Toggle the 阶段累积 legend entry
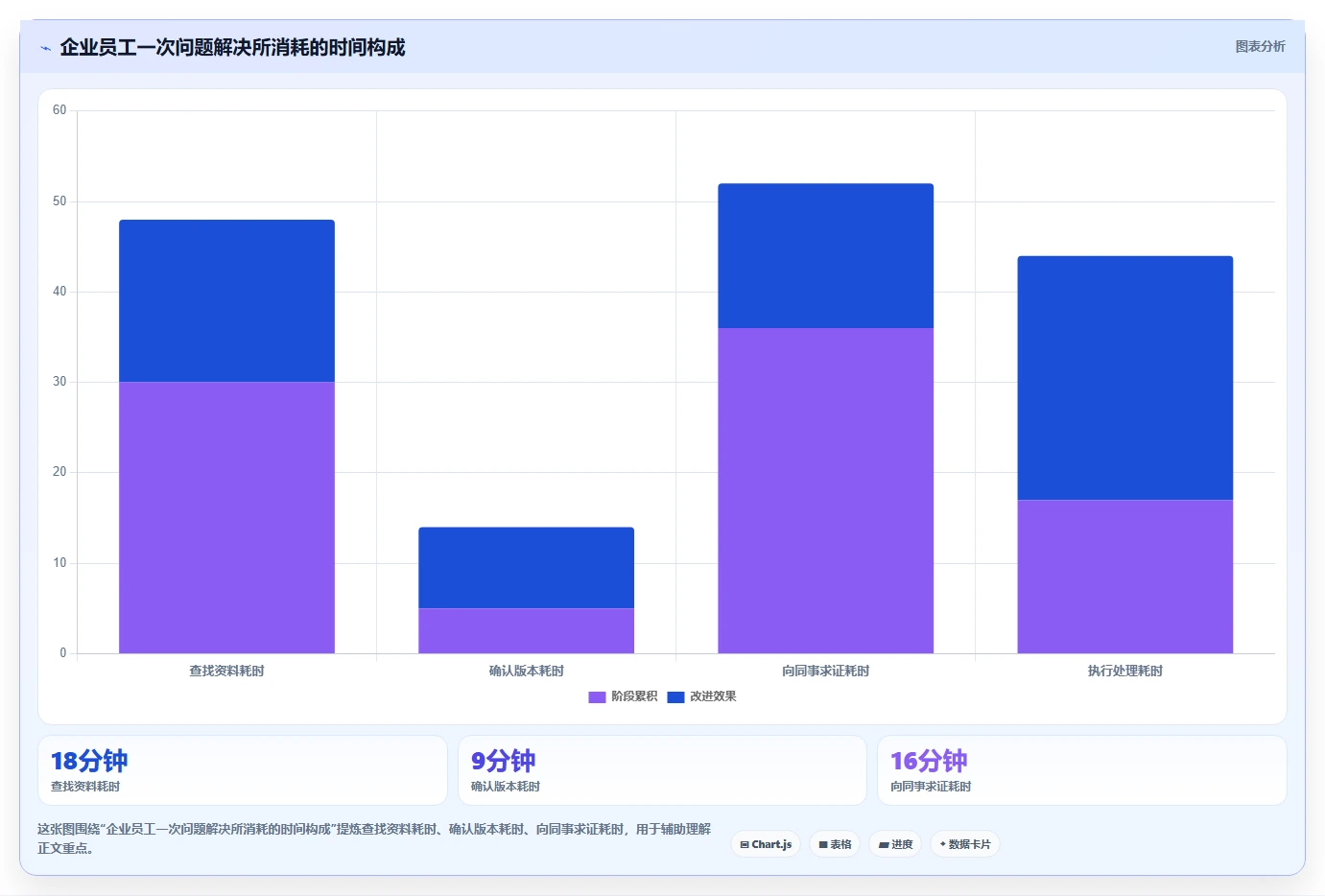 point(623,696)
